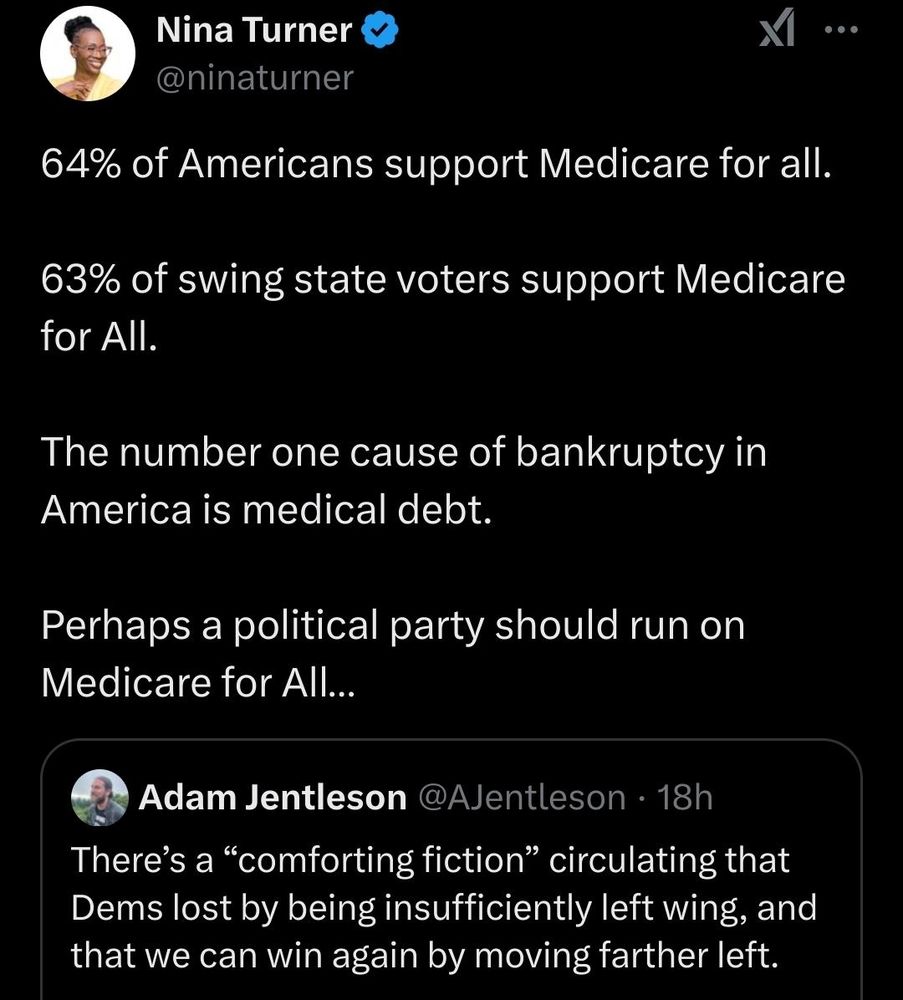
Task: Click Nina Turner's verified badge
Action: (x=381, y=30)
